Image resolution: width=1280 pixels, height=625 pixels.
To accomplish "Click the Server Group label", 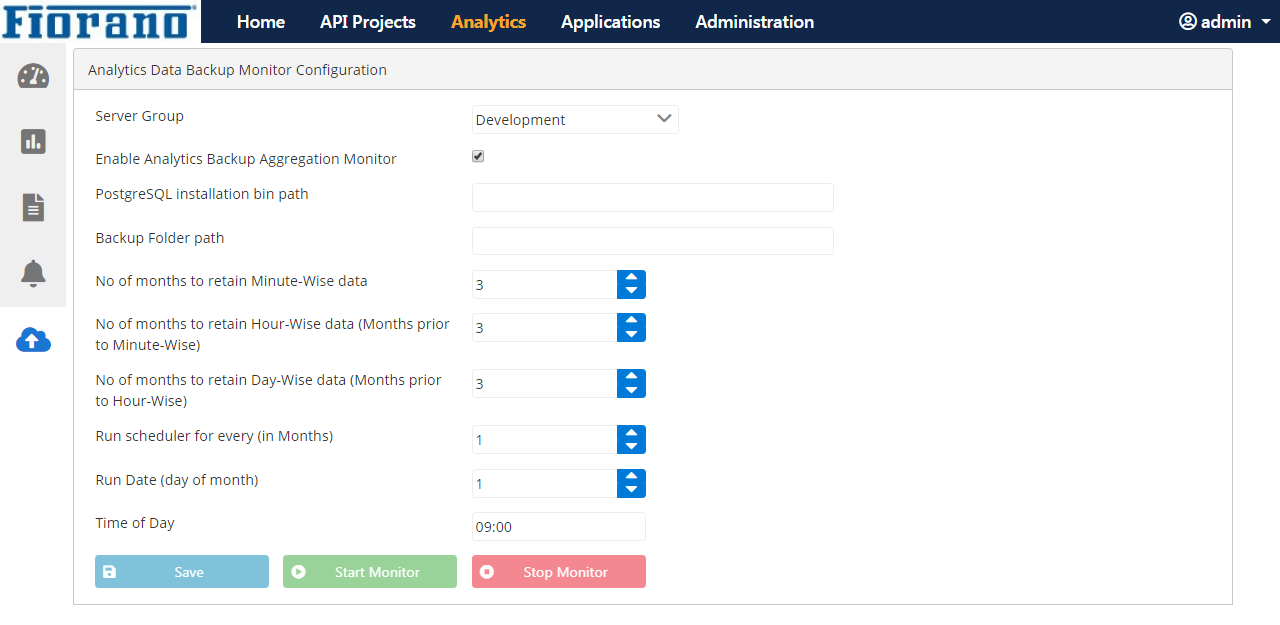I will coord(140,116).
